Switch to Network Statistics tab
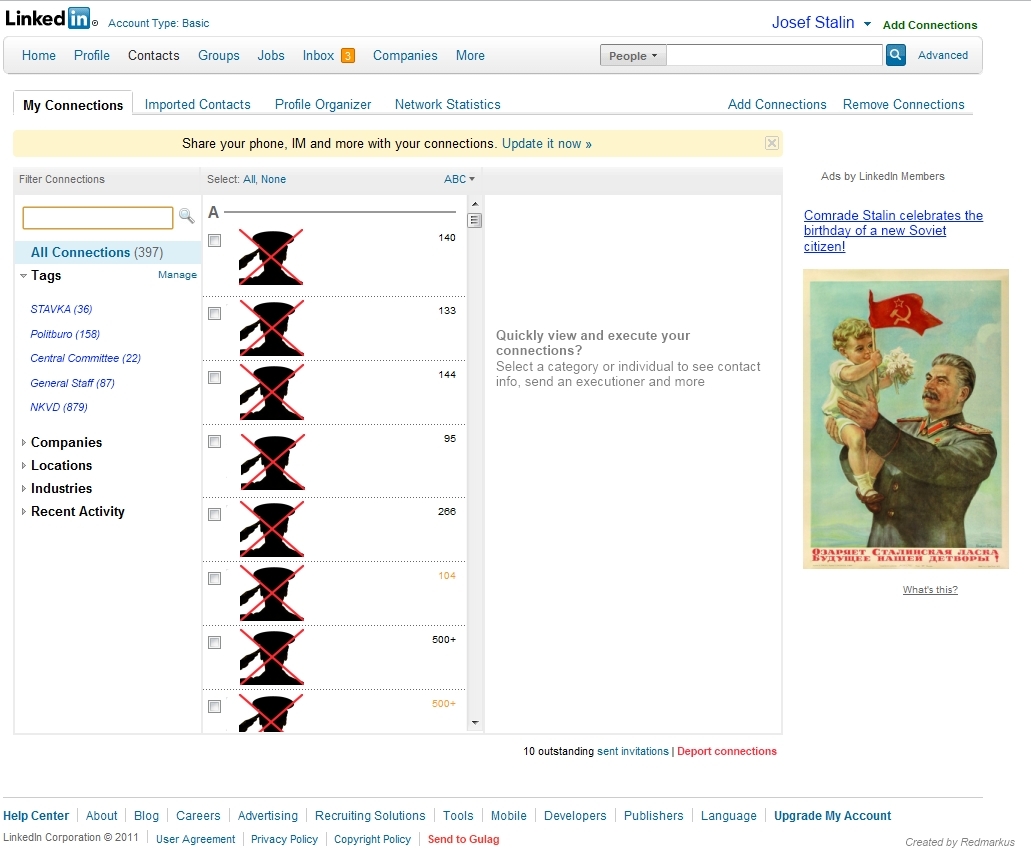The width and height of the screenshot is (1031, 861). (447, 105)
